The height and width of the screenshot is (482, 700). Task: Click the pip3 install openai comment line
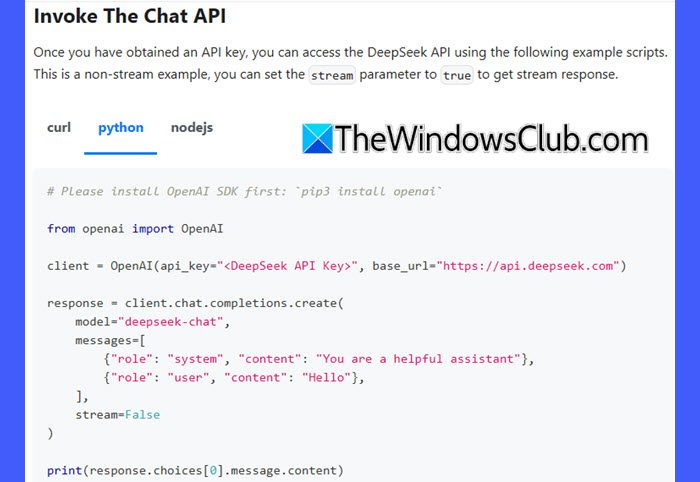[x=244, y=191]
